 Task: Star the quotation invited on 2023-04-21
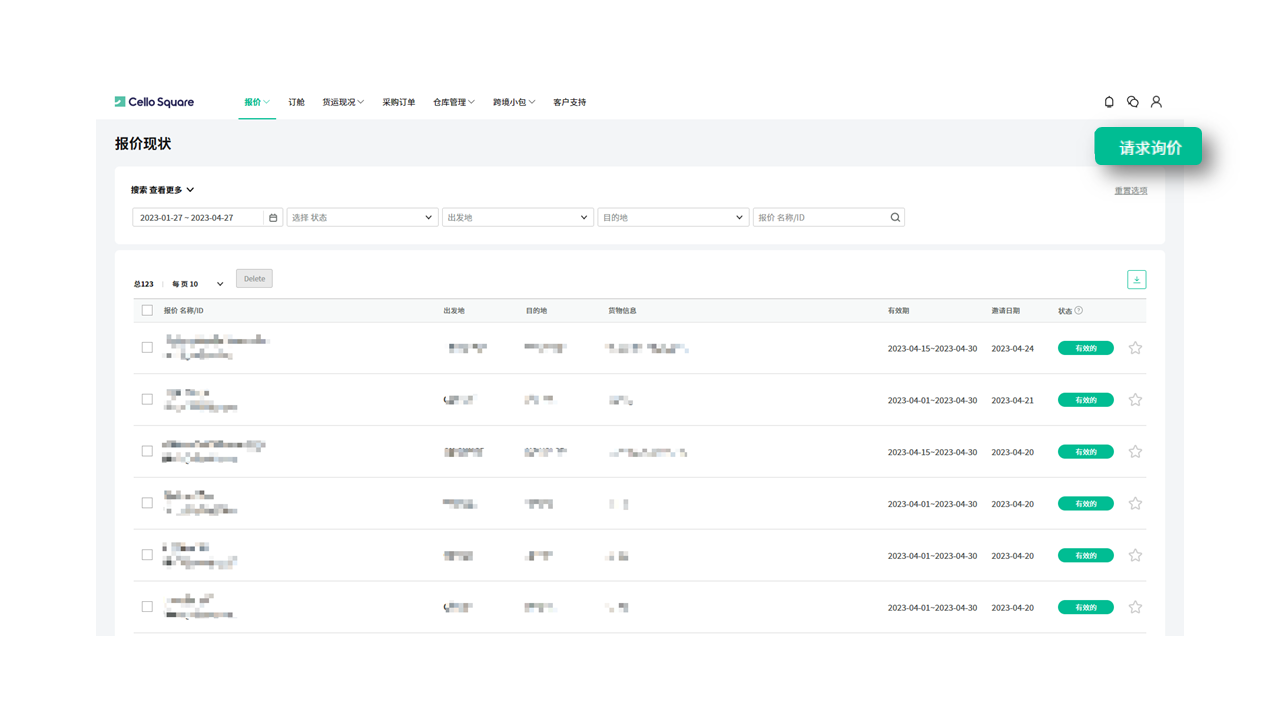[1135, 400]
